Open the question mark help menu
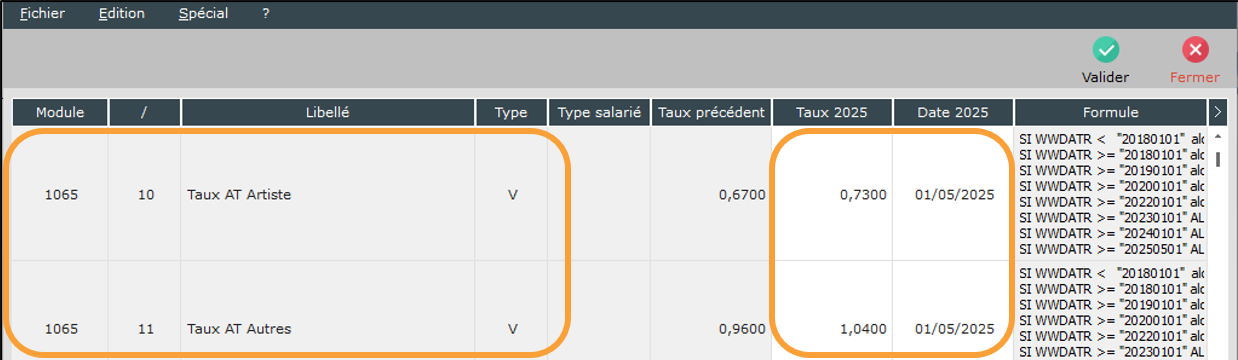The height and width of the screenshot is (360, 1238). pyautogui.click(x=266, y=14)
